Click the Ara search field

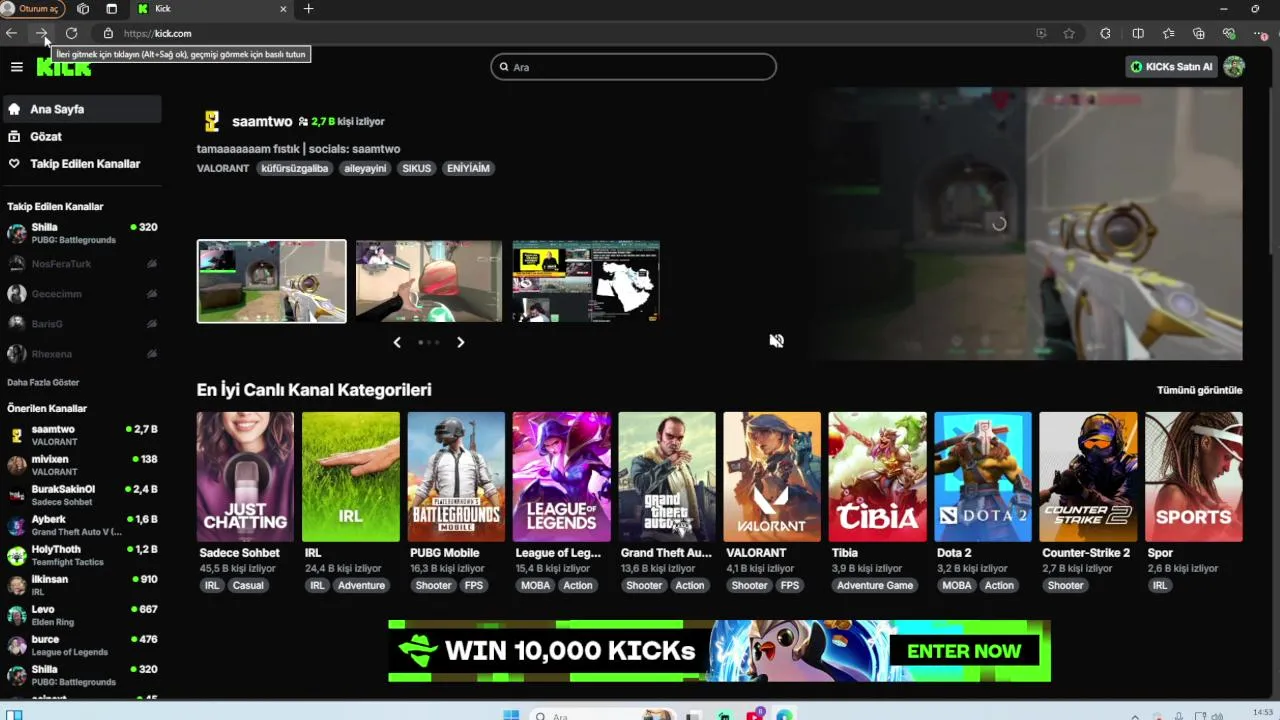click(633, 67)
